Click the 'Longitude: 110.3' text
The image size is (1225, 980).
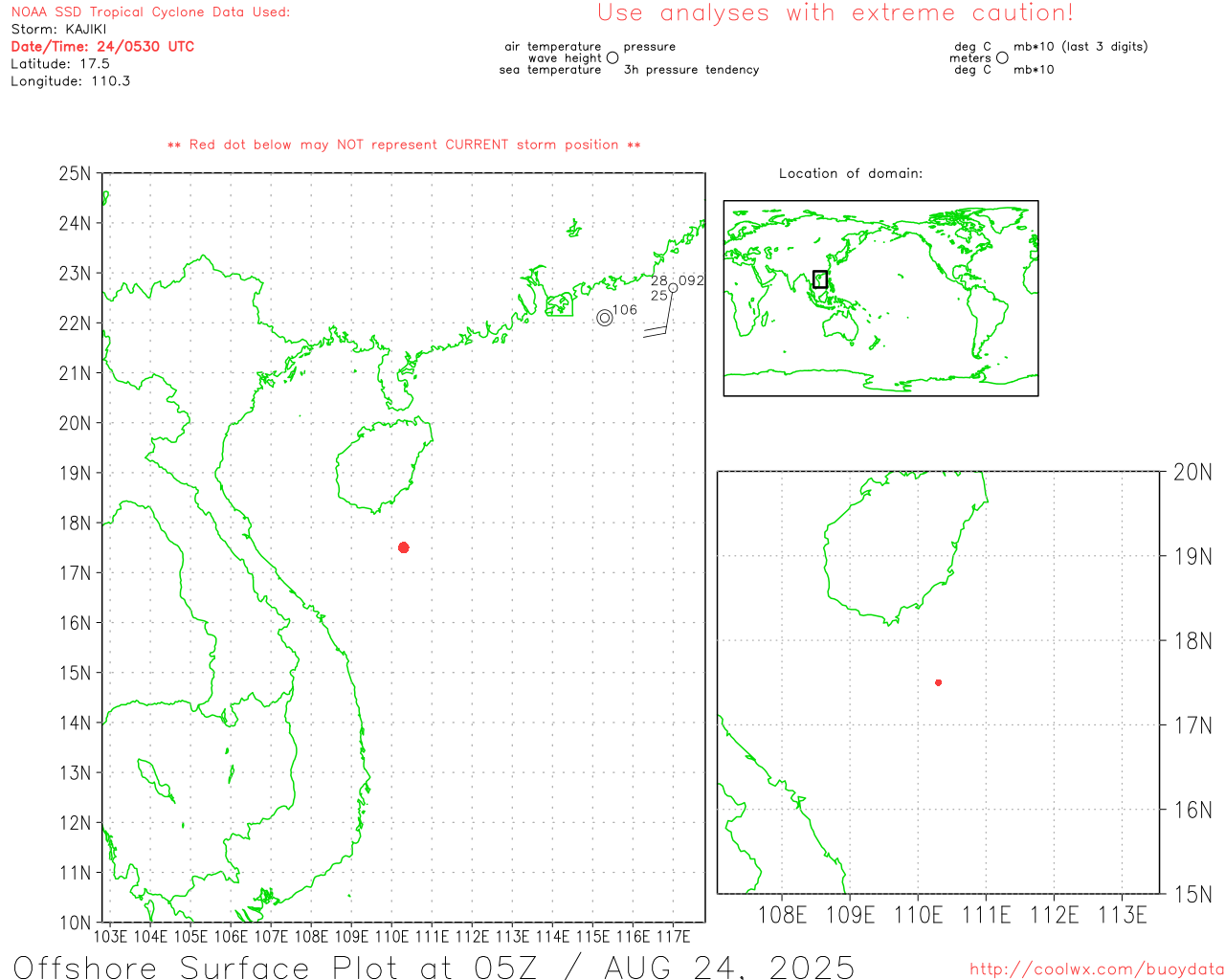tap(71, 81)
